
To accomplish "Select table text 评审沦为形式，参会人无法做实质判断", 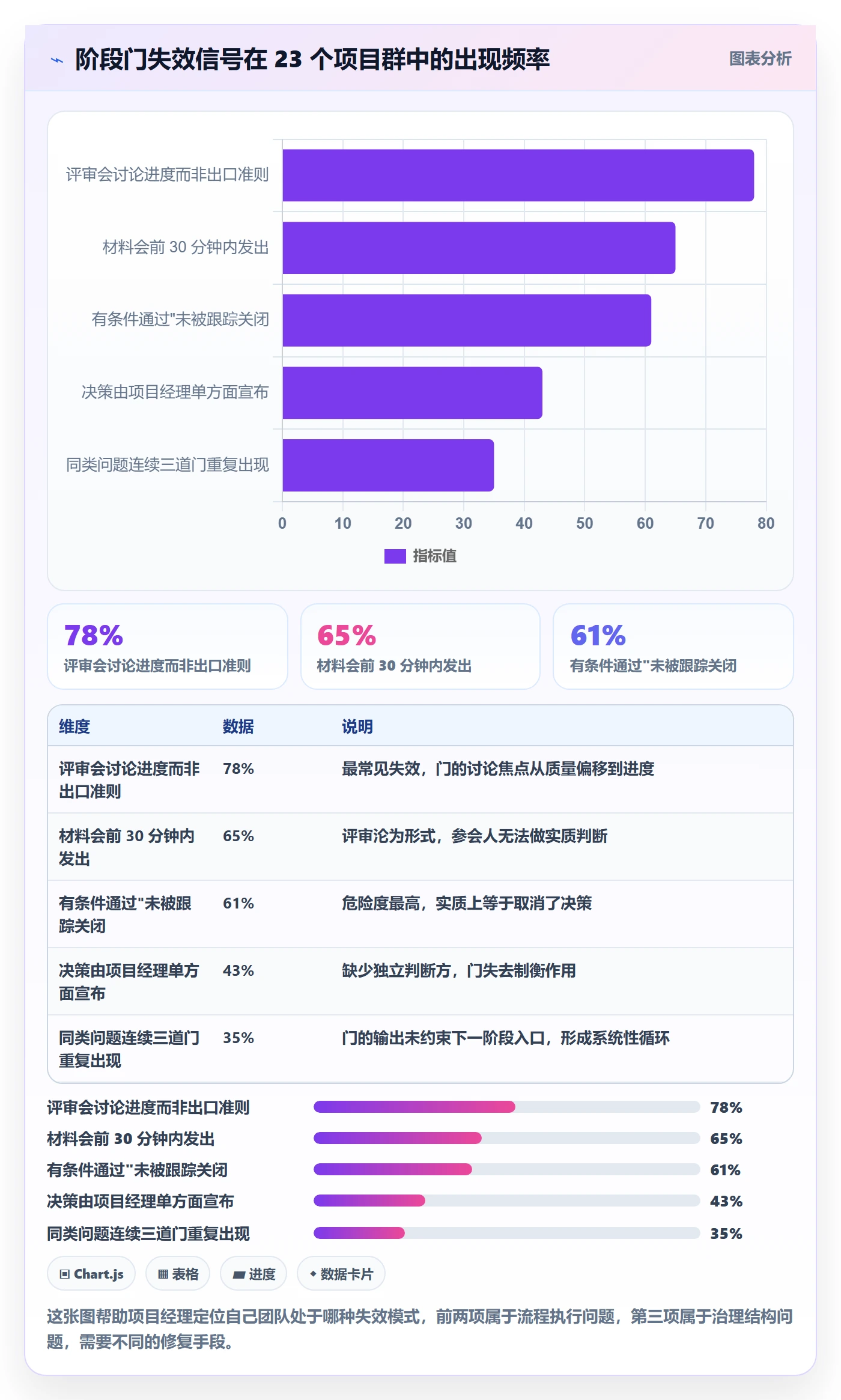I will pos(475,836).
